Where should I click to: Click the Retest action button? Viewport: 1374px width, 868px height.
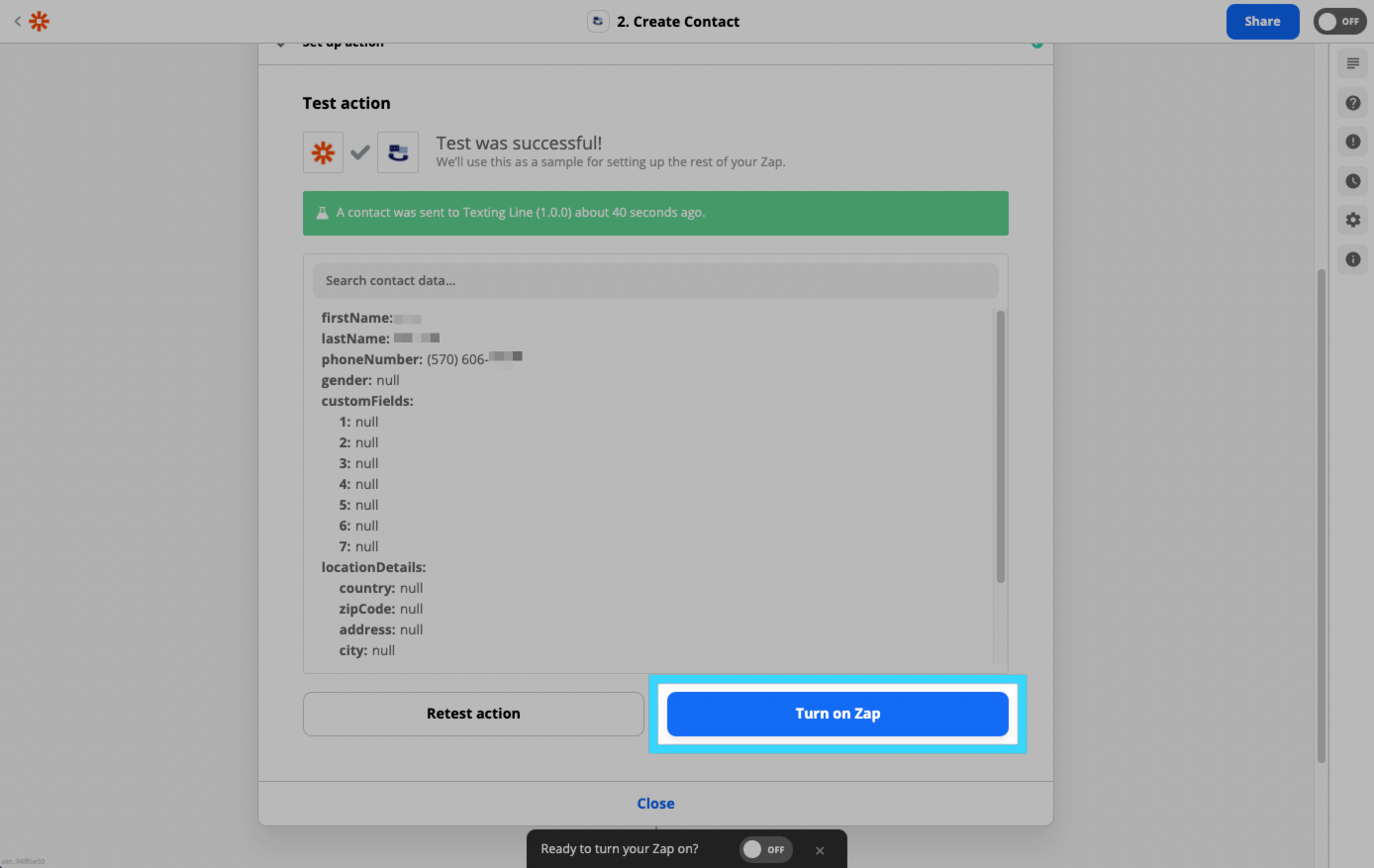(x=473, y=714)
